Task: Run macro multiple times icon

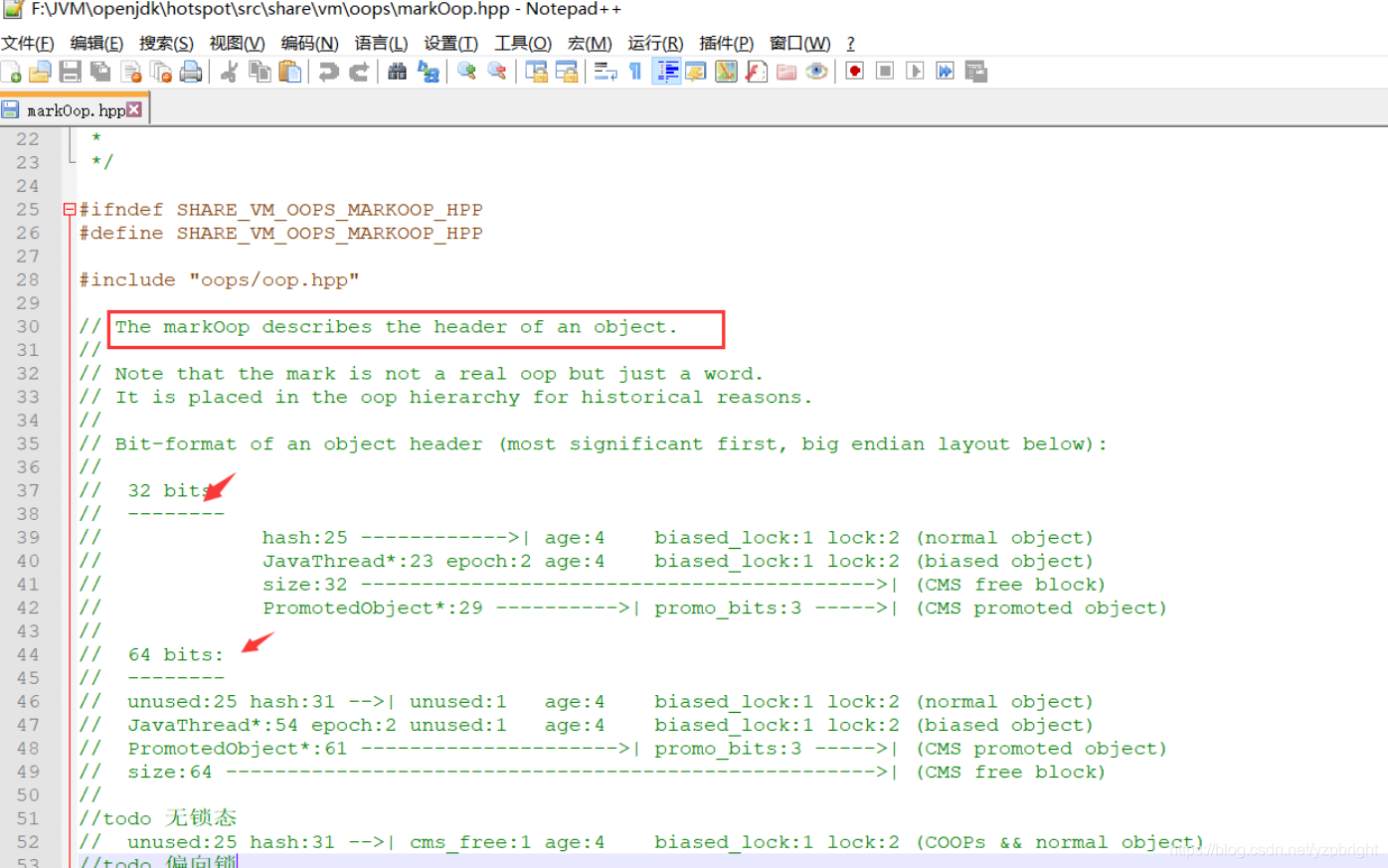Action: [x=946, y=72]
